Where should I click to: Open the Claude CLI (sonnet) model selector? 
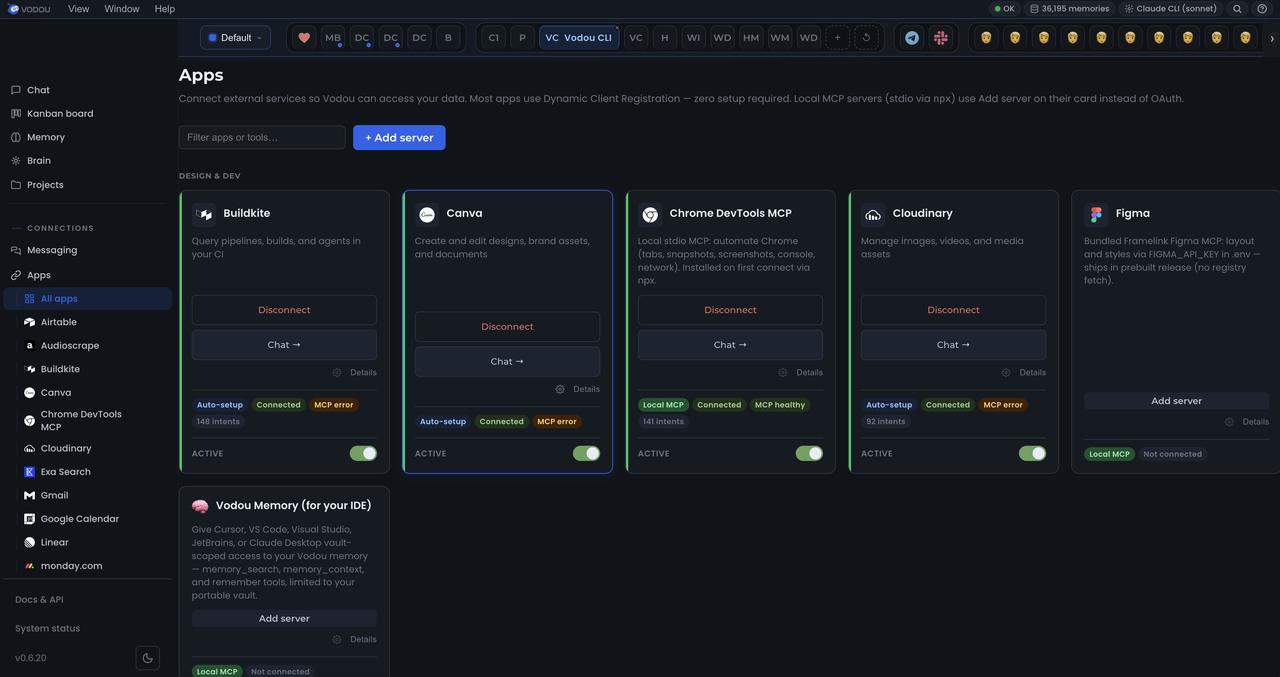tap(1170, 9)
